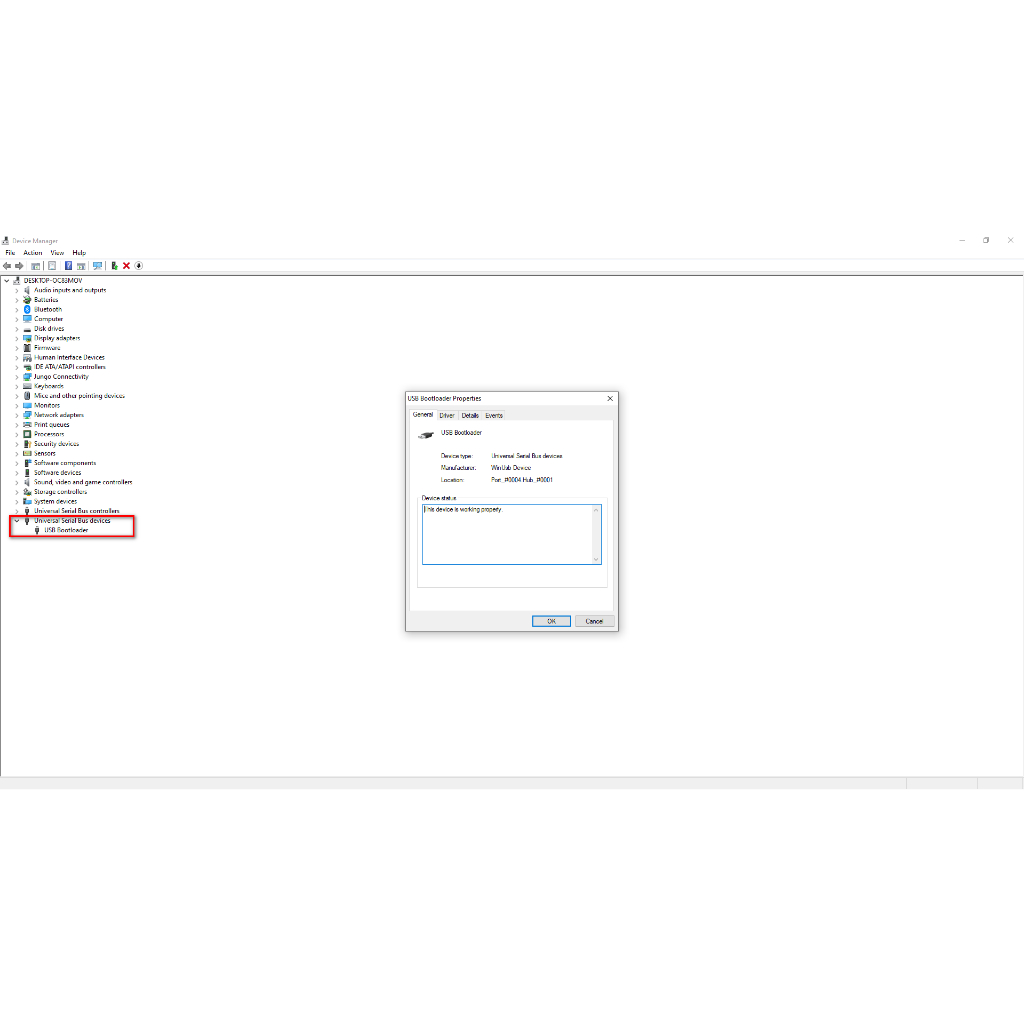Image resolution: width=1024 pixels, height=1024 pixels.
Task: Expand the Display adapters category
Action: point(16,338)
